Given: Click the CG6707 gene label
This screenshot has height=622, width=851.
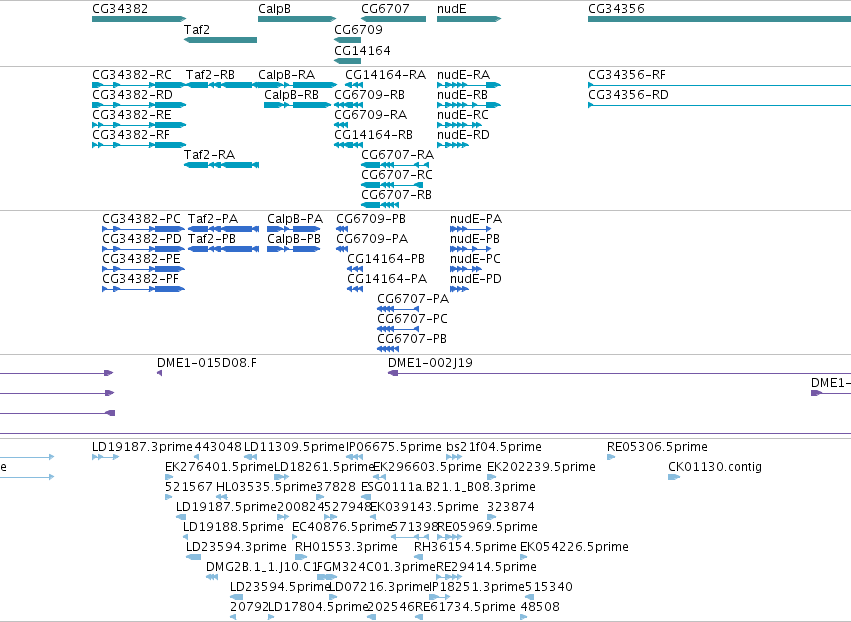Looking at the screenshot, I should [x=385, y=9].
